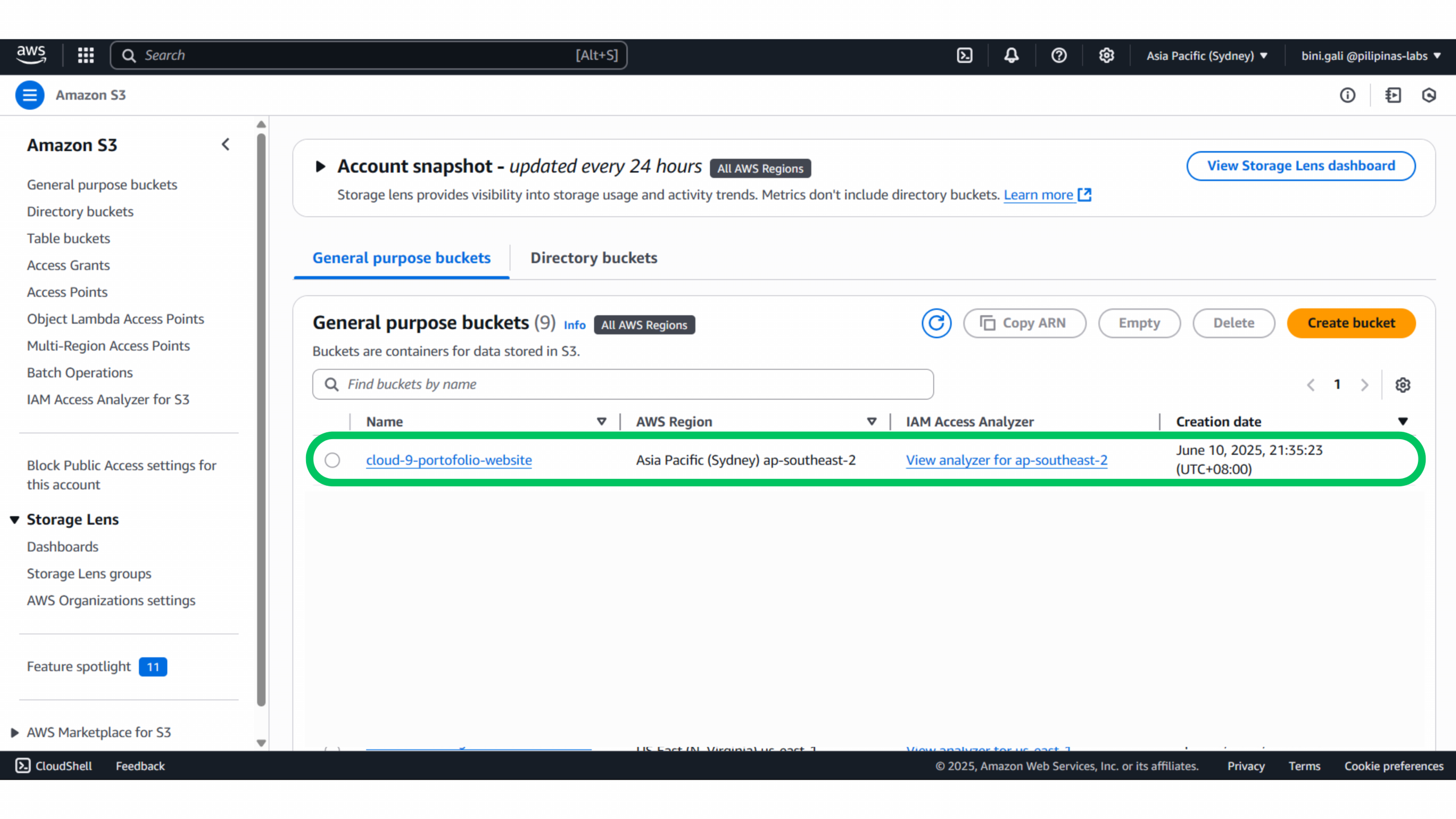Viewport: 1456px width, 819px height.
Task: Open View analyzer for ap-southeast-2
Action: coord(1006,460)
